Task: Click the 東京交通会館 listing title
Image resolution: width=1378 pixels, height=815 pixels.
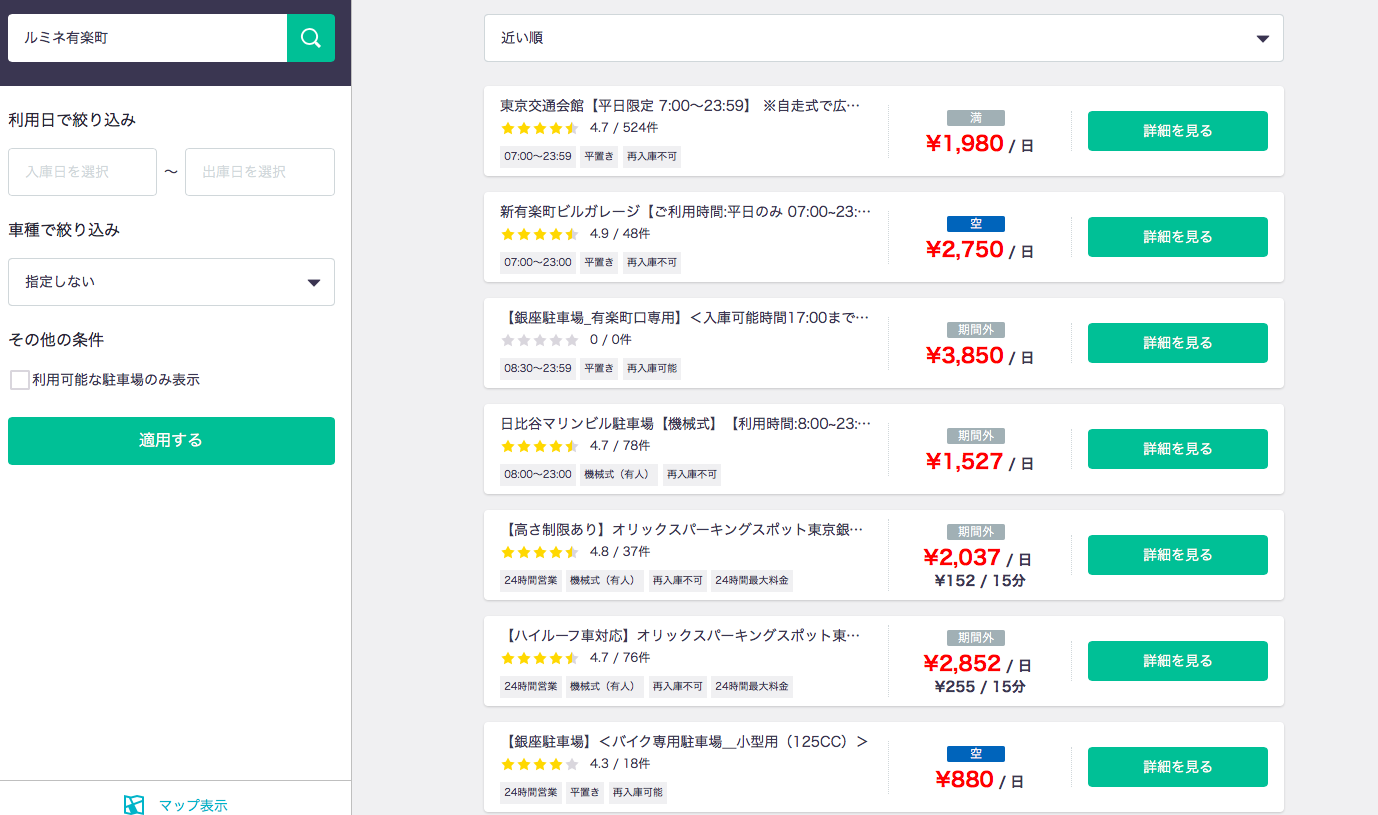Action: [680, 106]
